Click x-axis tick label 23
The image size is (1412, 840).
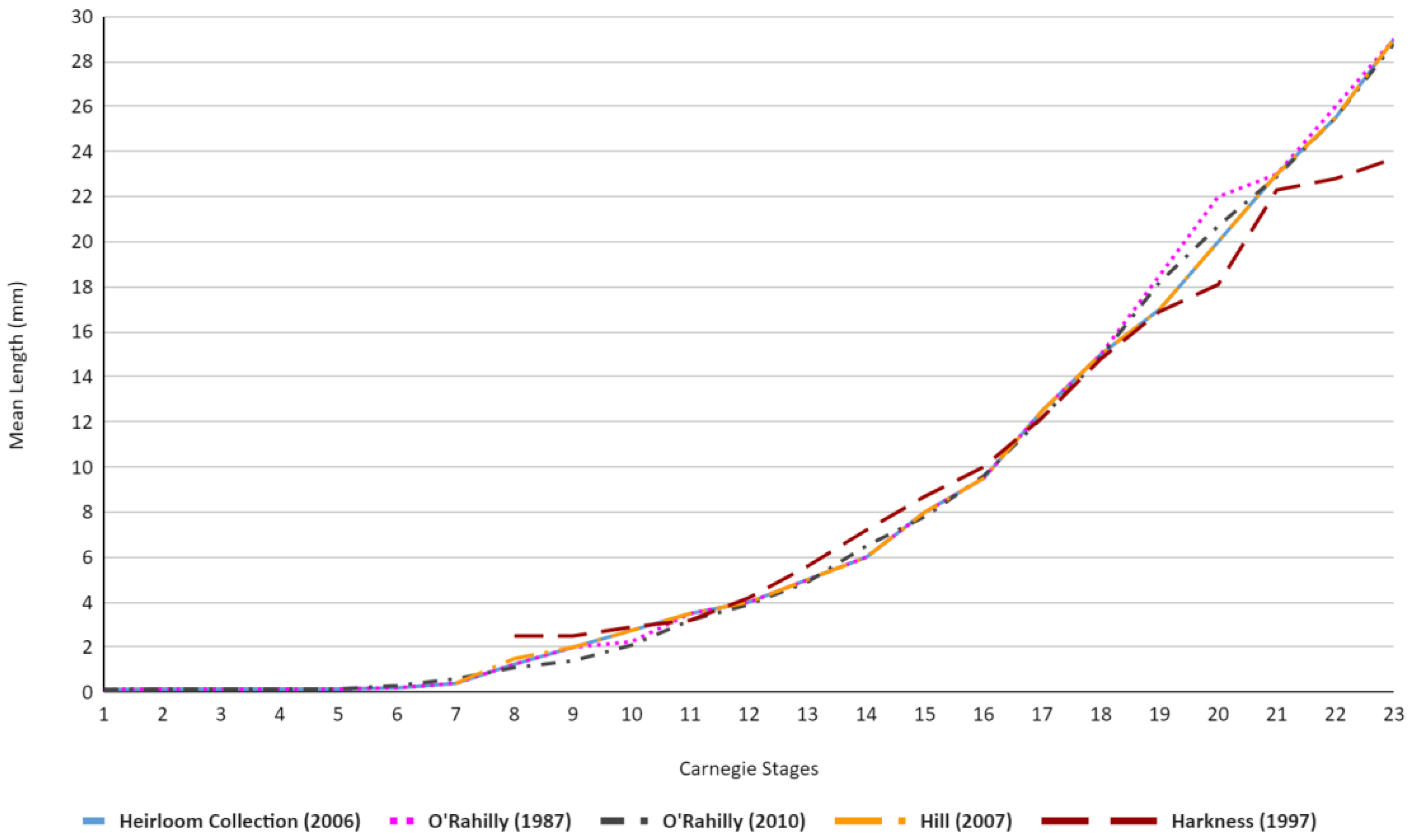[x=1393, y=715]
